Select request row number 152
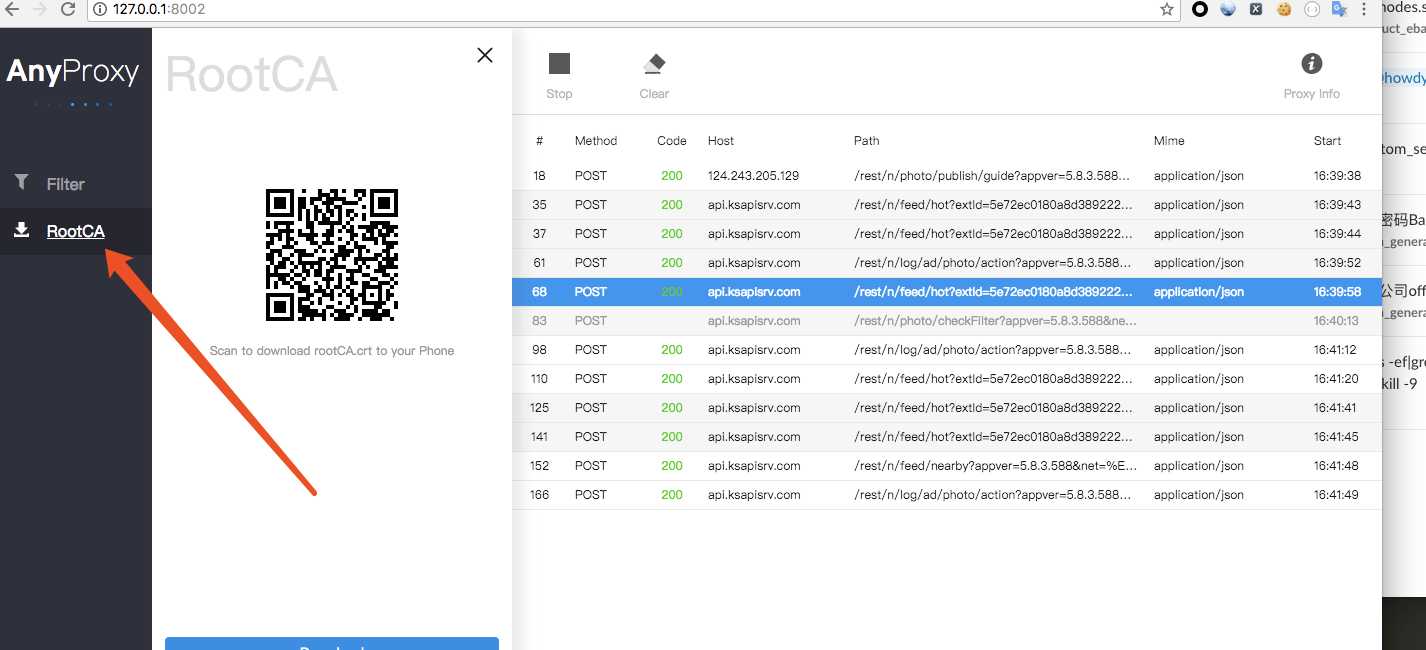Screen dimensions: 1426x650 (946, 466)
